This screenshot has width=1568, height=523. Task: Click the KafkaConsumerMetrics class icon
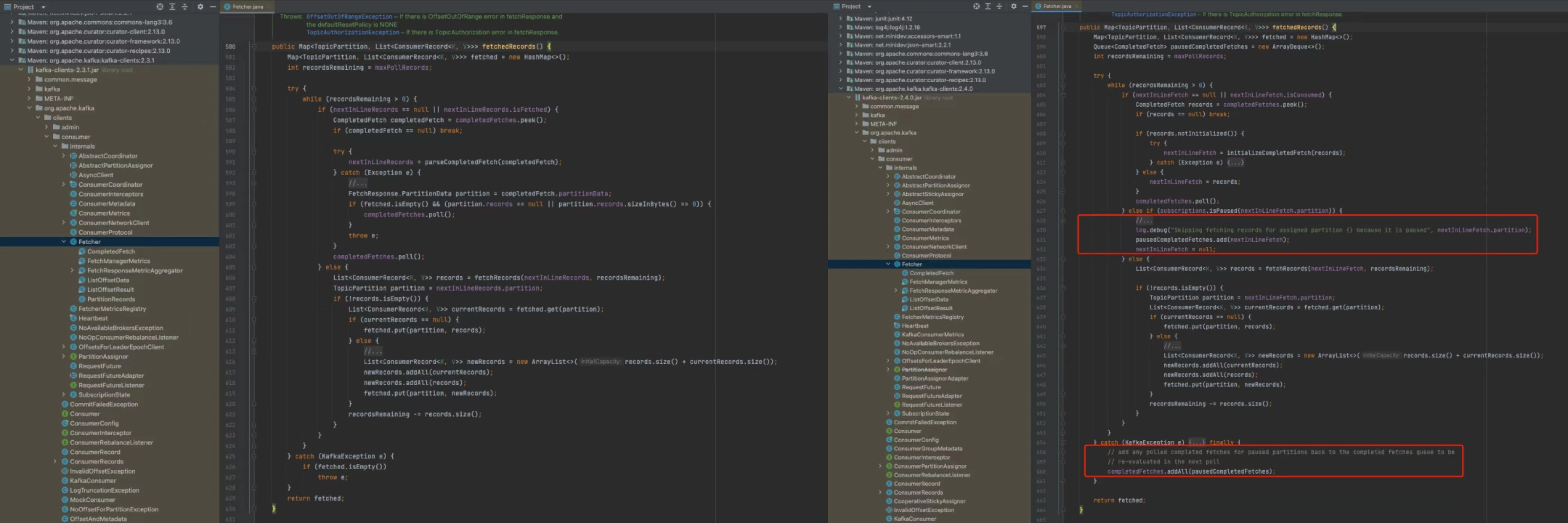[x=897, y=334]
